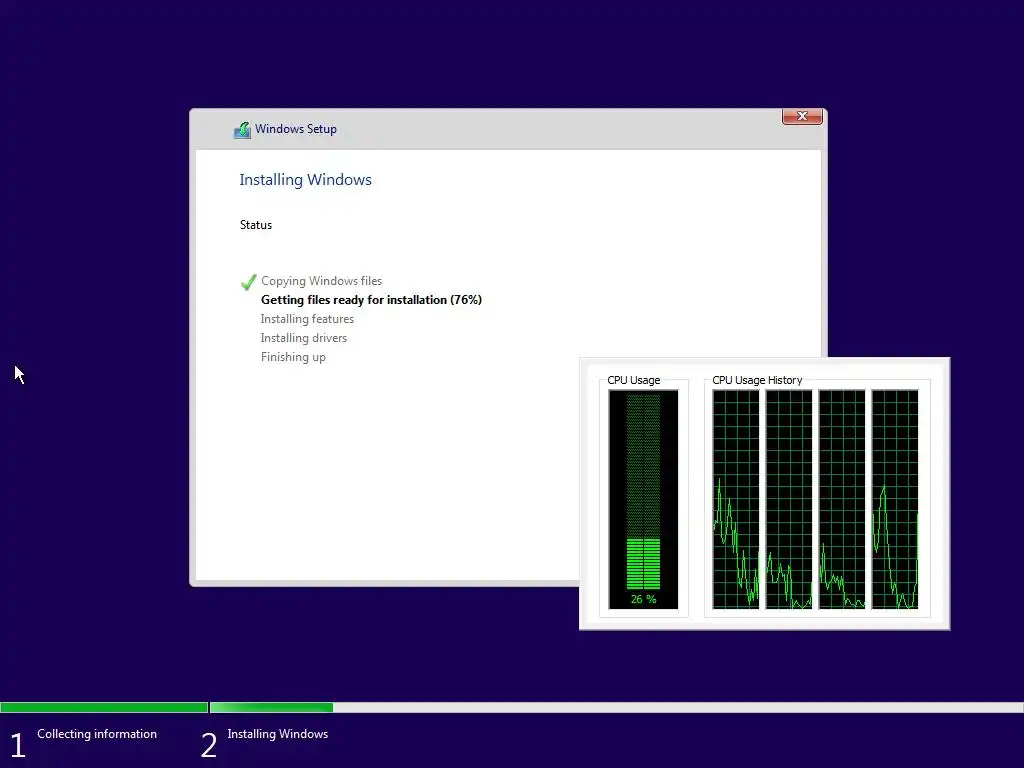Image resolution: width=1024 pixels, height=768 pixels.
Task: Click the Collecting information progress bar
Action: click(104, 707)
